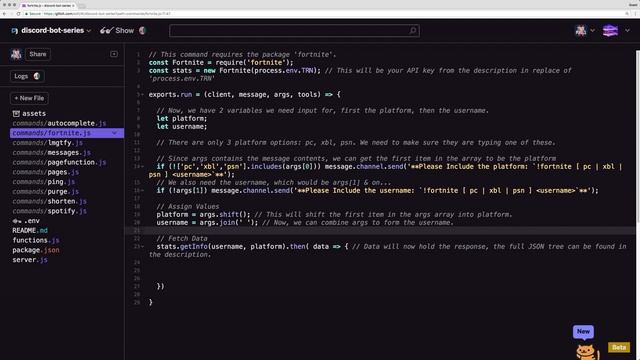Click 'platform = args.shift();' code
The width and height of the screenshot is (640, 360).
click(x=203, y=215)
